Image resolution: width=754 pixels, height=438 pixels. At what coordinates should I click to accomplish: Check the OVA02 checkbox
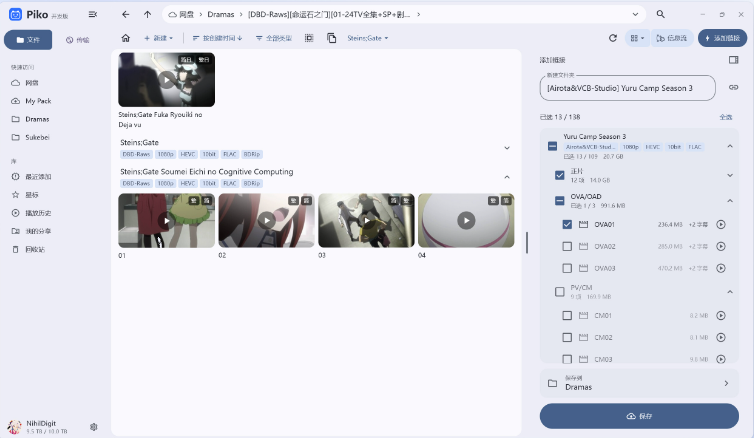click(567, 246)
